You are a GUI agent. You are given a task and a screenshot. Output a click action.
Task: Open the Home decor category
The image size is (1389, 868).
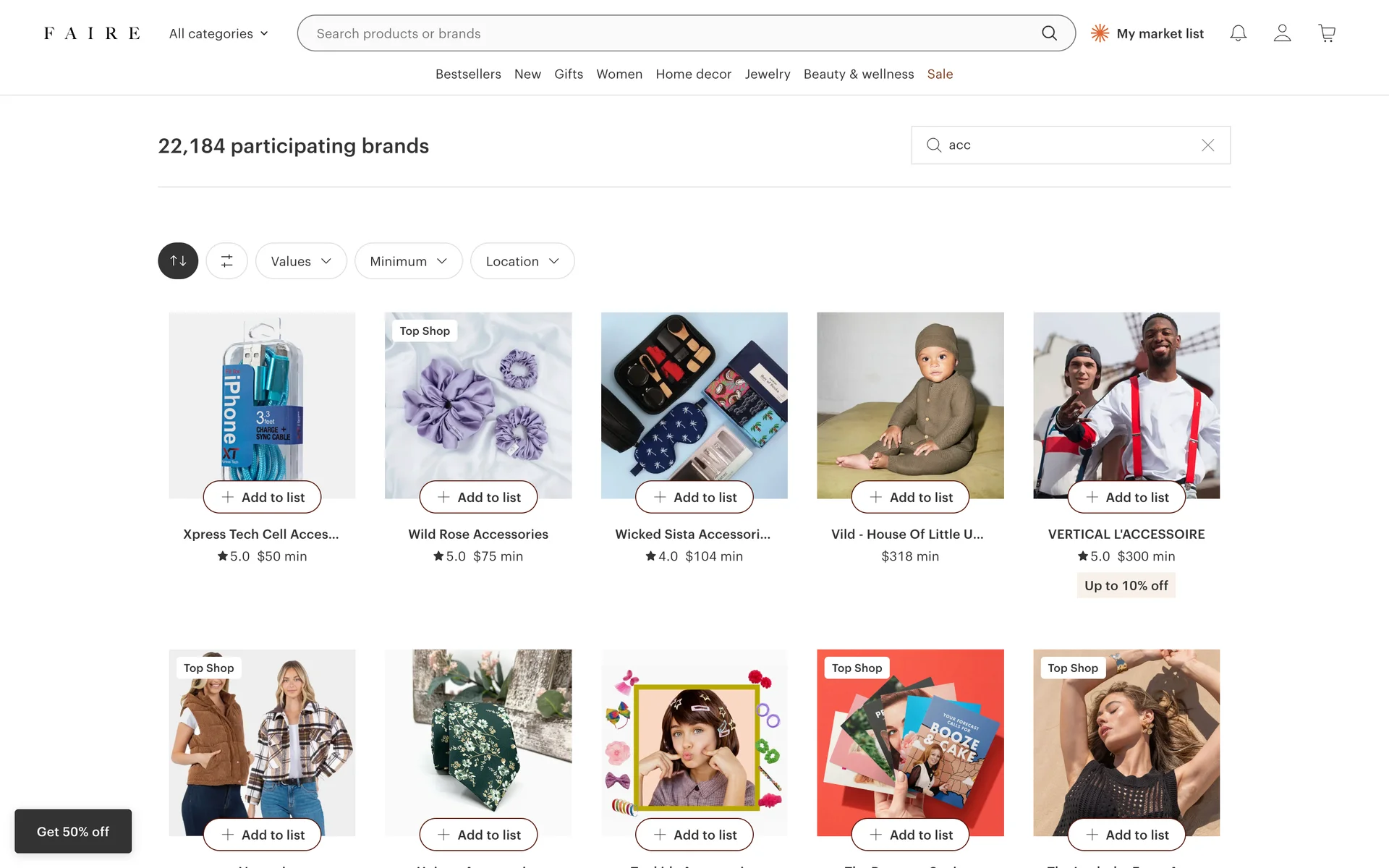693,74
